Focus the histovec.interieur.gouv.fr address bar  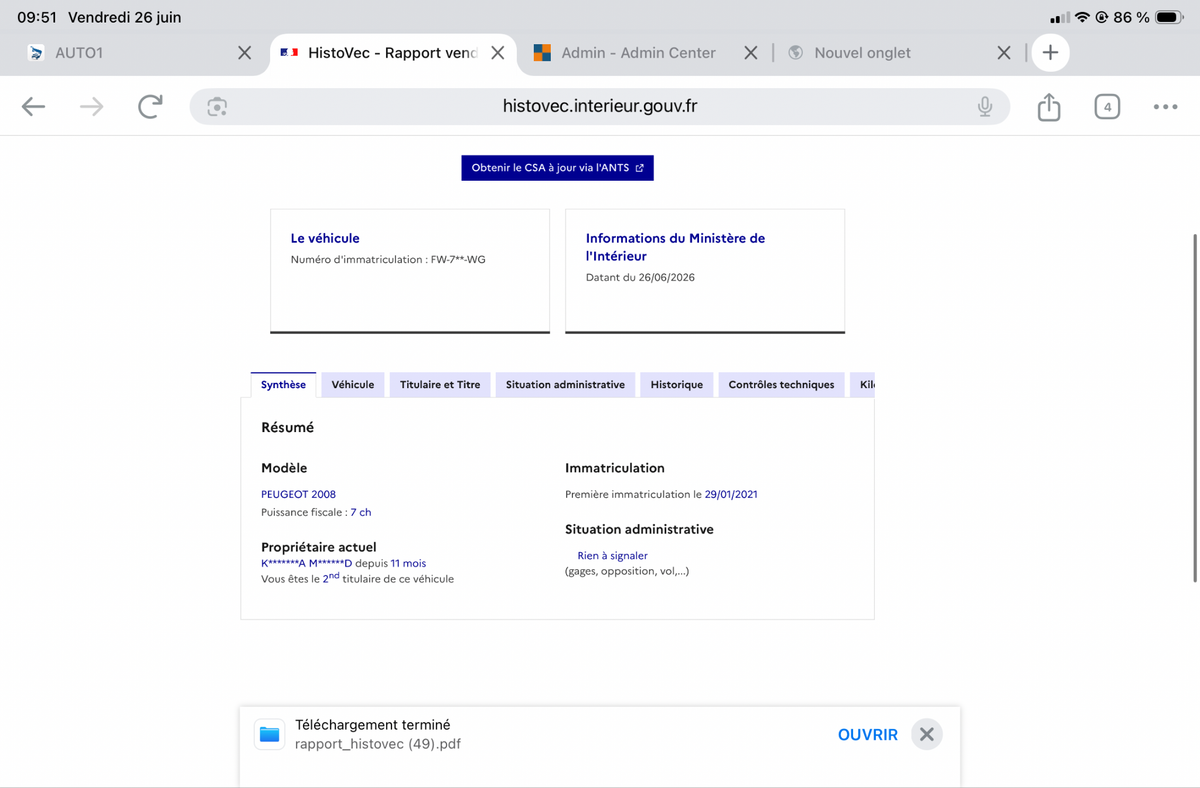(600, 107)
